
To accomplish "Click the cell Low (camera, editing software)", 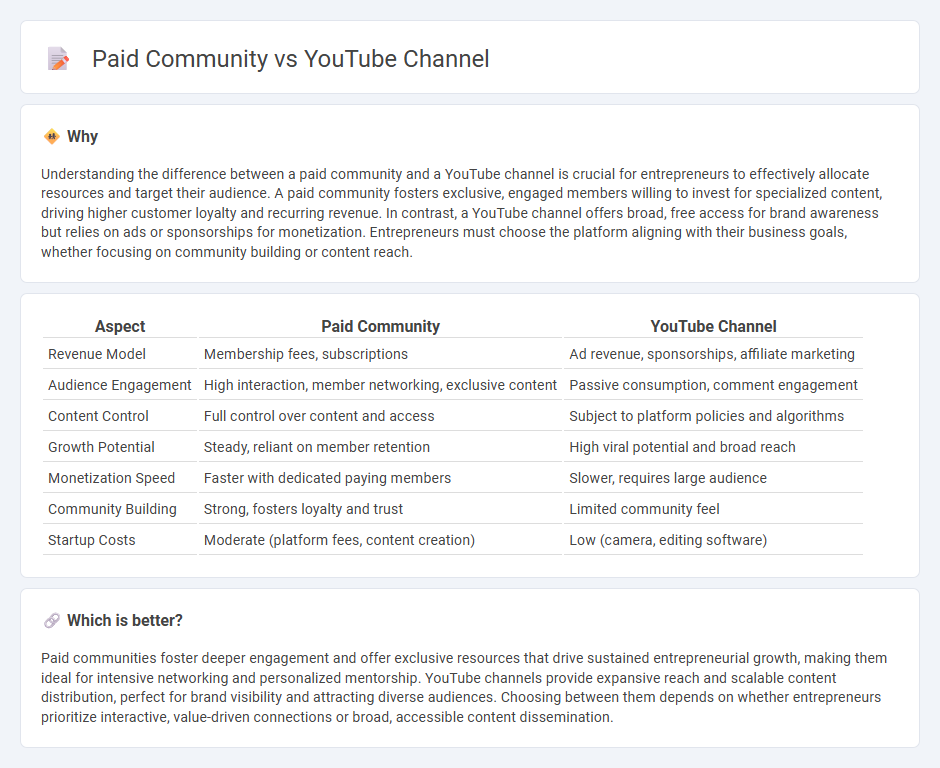I will coord(713,540).
